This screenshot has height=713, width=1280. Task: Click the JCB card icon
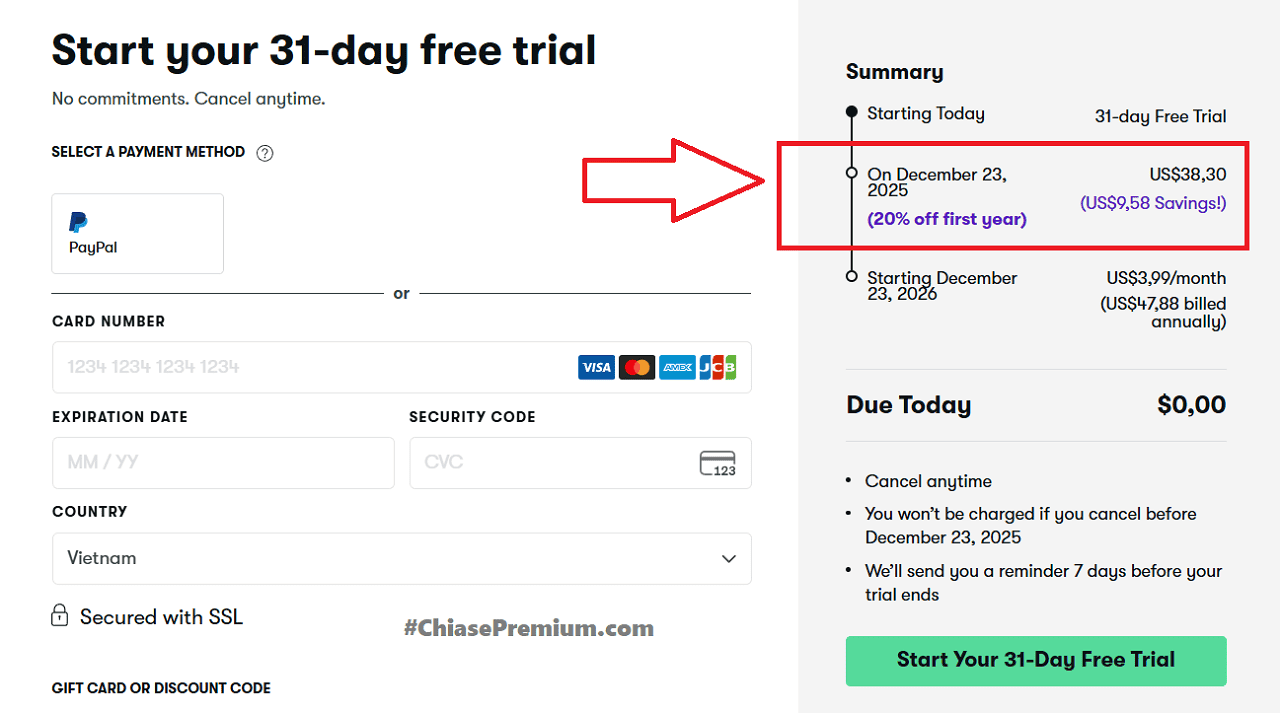pyautogui.click(x=717, y=367)
